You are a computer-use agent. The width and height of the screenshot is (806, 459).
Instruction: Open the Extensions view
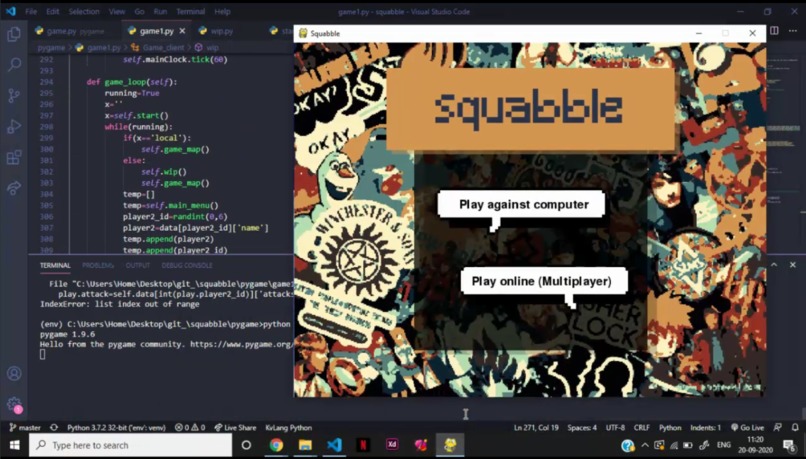pyautogui.click(x=14, y=157)
